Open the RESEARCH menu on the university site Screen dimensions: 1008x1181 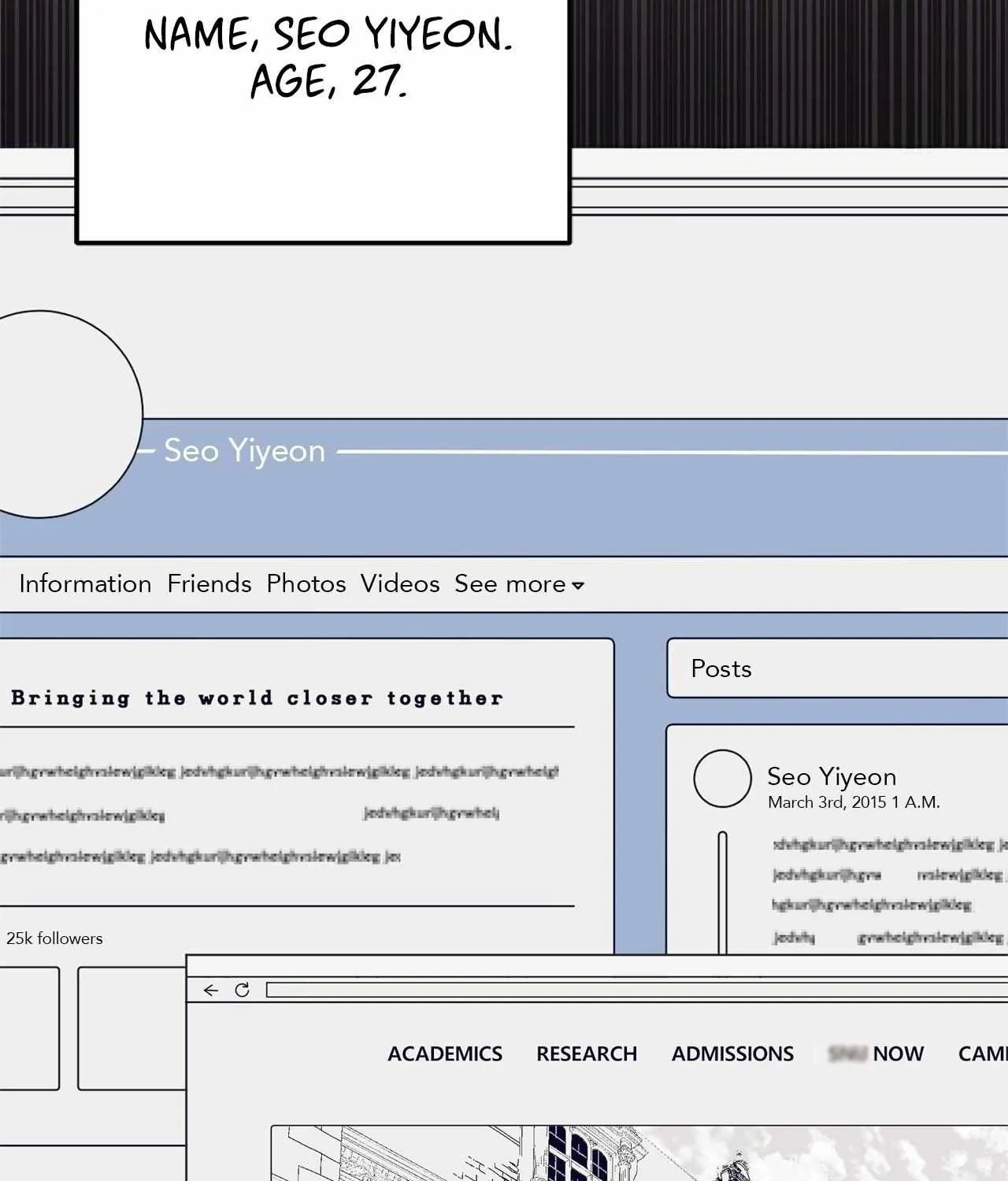(x=587, y=1053)
